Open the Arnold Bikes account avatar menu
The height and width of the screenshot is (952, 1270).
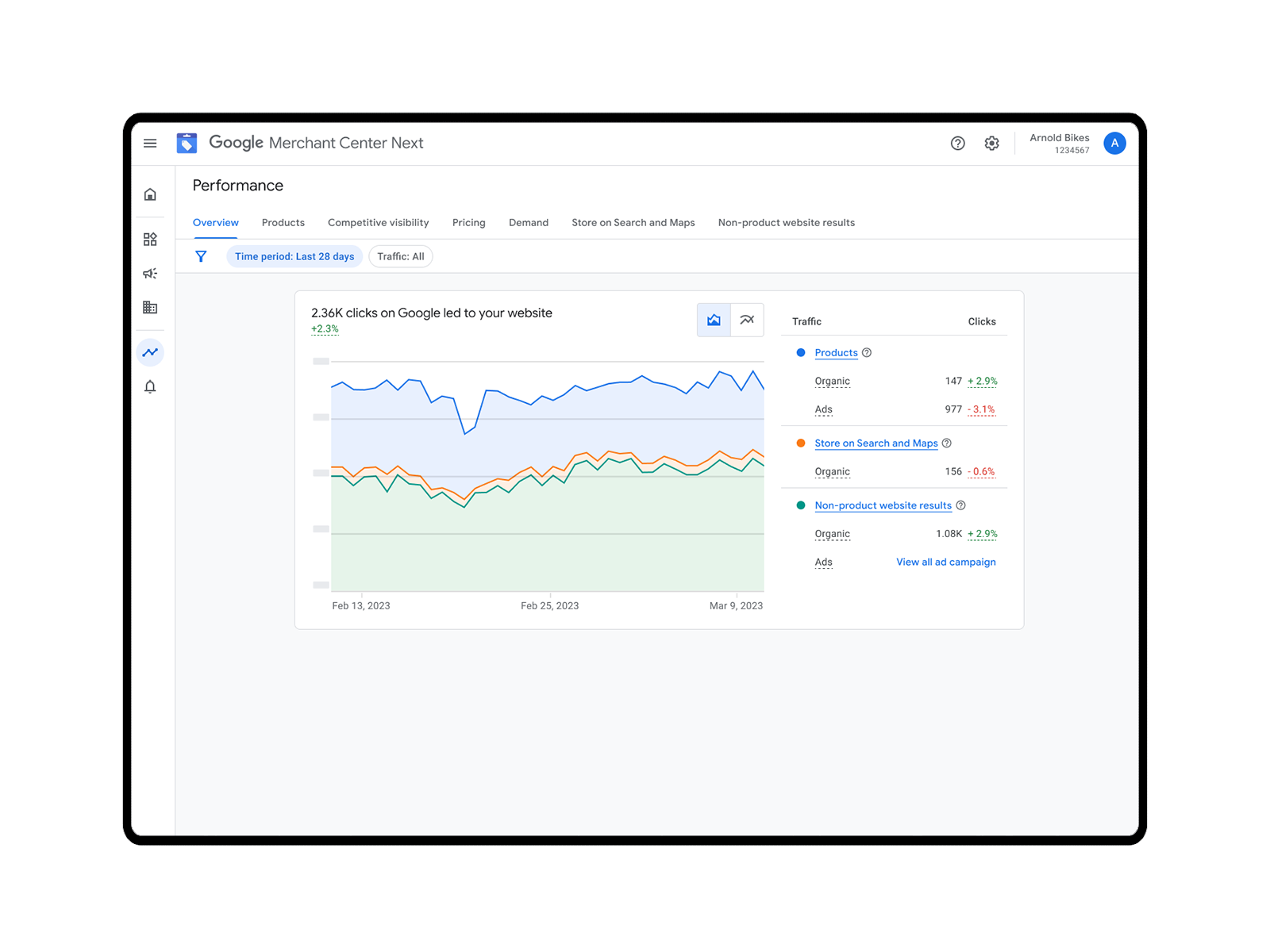click(1114, 144)
